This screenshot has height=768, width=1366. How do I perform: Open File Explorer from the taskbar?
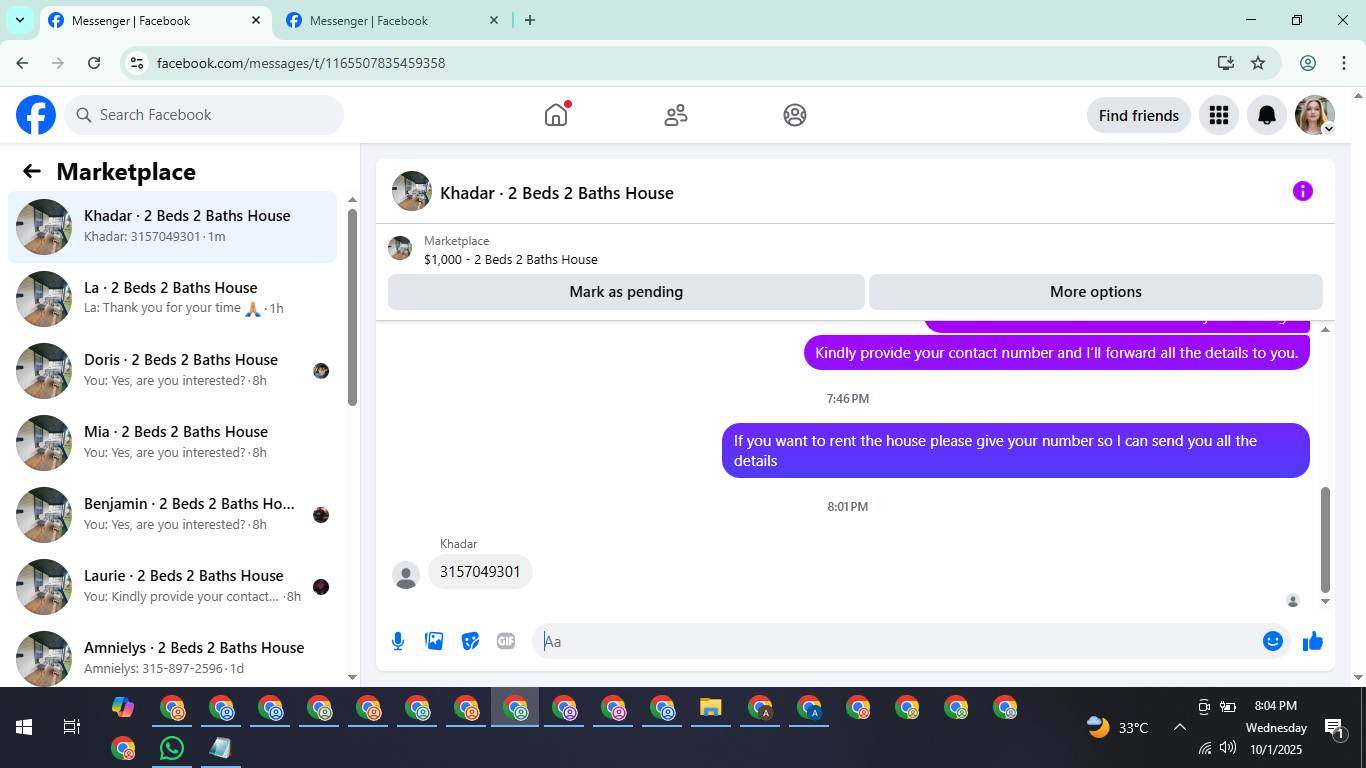[x=711, y=708]
